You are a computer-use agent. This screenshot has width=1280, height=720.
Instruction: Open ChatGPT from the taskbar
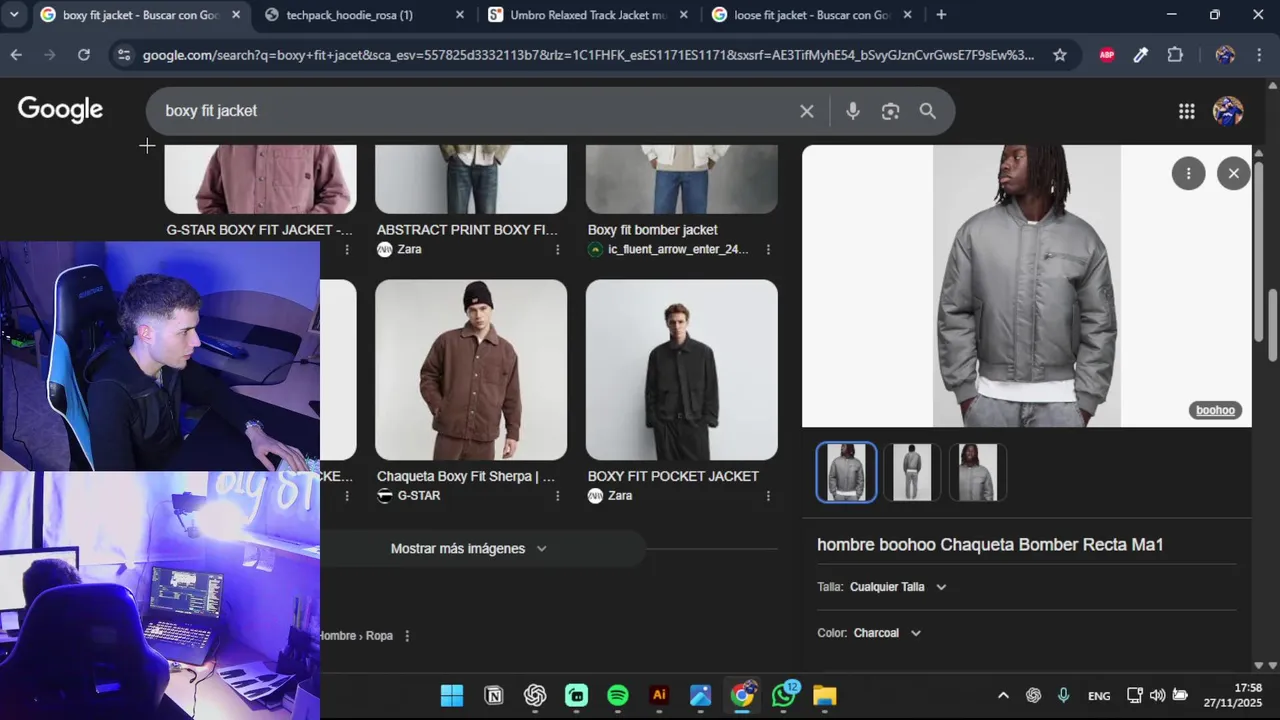(x=535, y=696)
